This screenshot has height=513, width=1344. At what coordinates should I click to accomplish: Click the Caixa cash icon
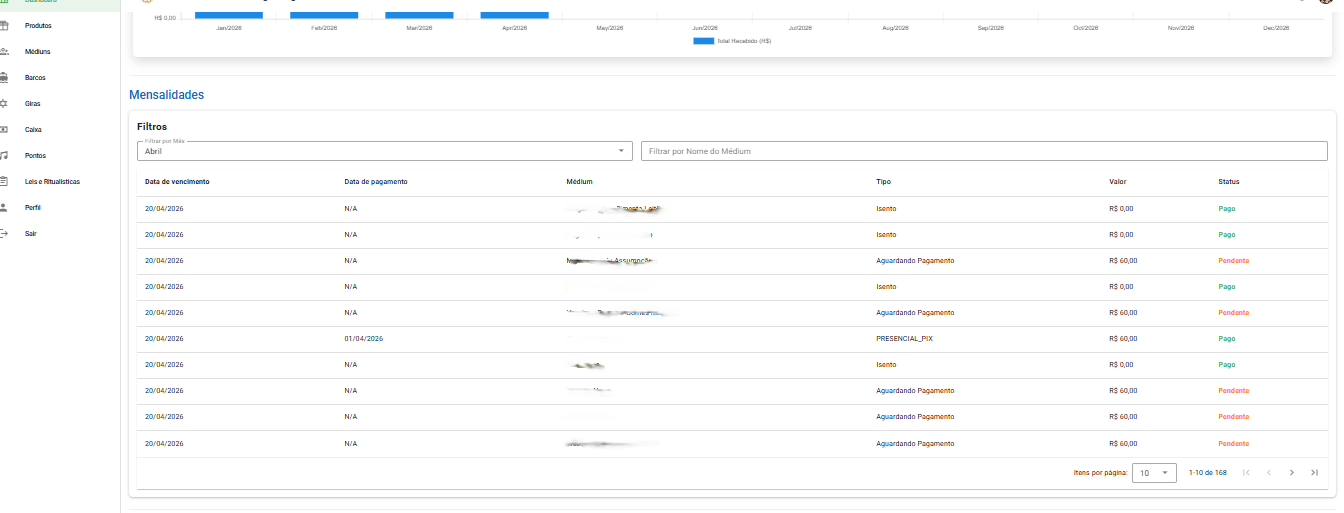4,129
